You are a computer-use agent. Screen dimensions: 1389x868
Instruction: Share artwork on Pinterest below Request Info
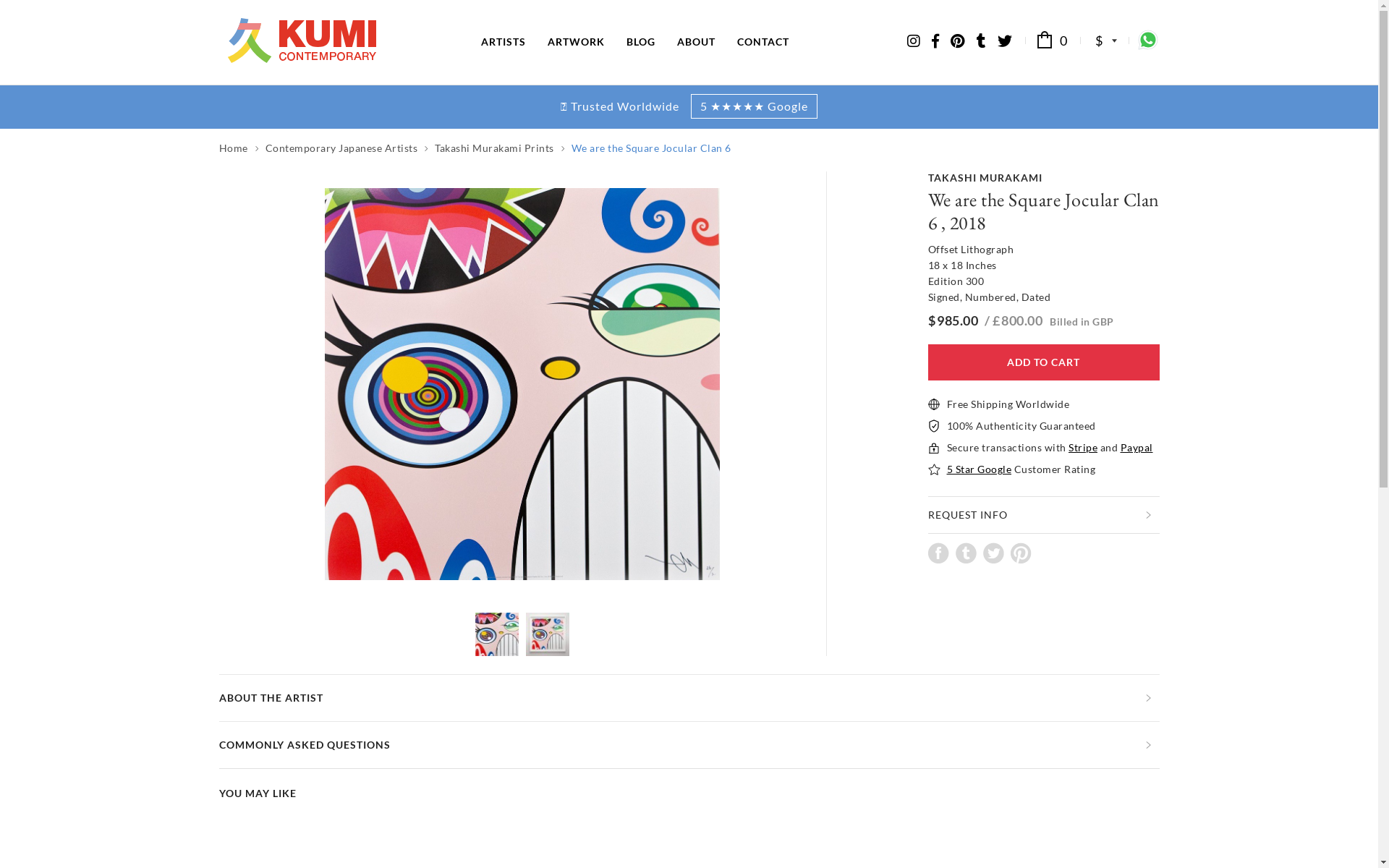pos(1021,553)
